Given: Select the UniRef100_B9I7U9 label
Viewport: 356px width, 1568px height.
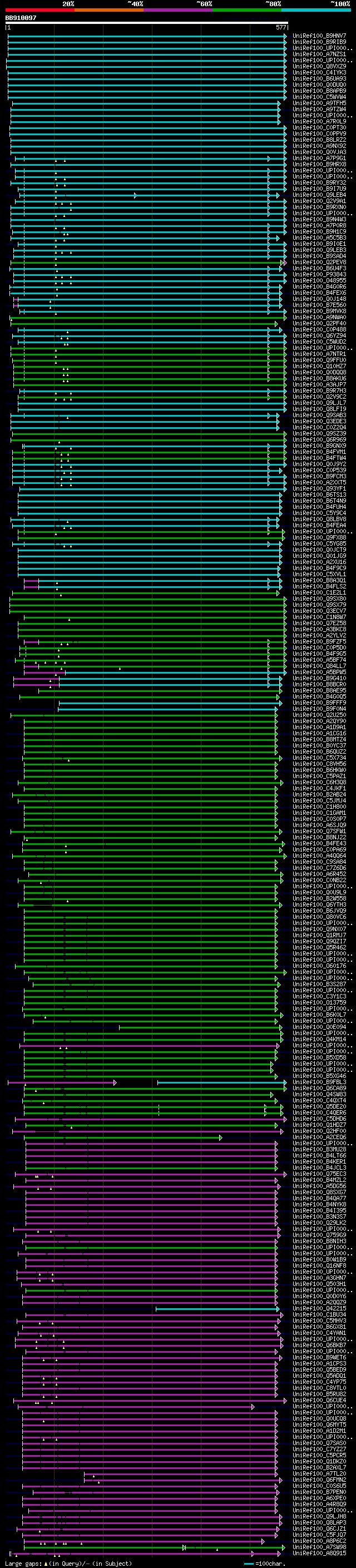Looking at the screenshot, I should tap(319, 189).
